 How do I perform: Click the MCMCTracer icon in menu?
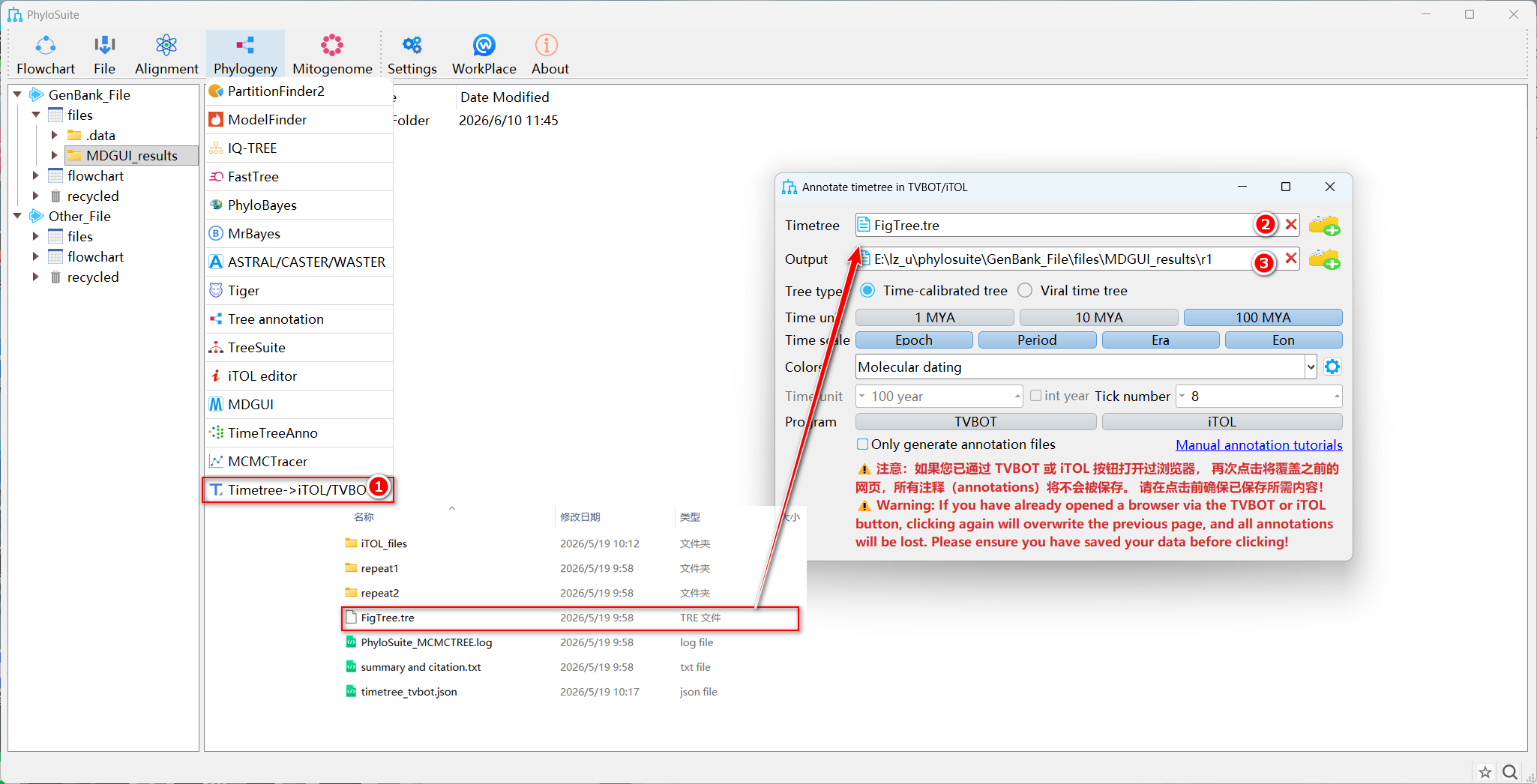(x=216, y=462)
